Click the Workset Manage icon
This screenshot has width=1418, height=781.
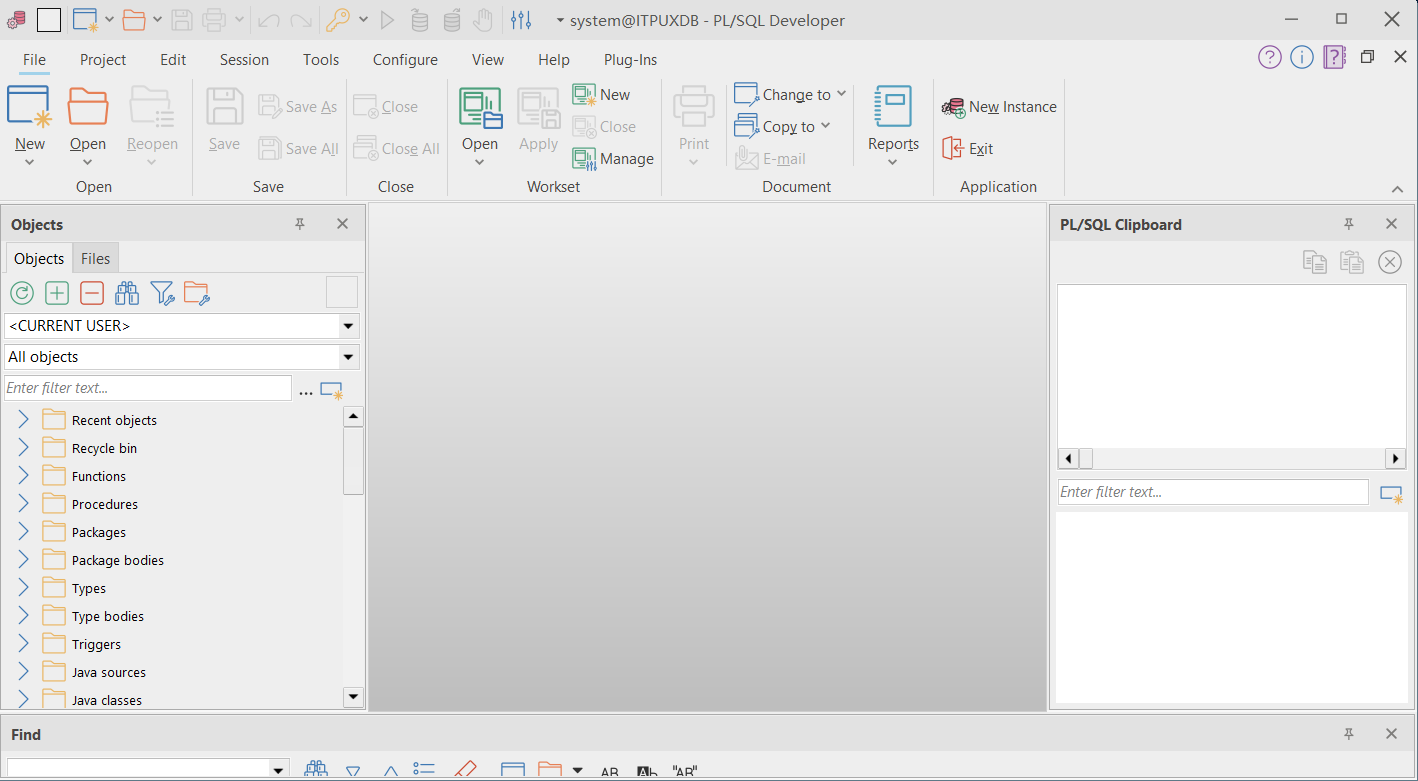(x=584, y=159)
